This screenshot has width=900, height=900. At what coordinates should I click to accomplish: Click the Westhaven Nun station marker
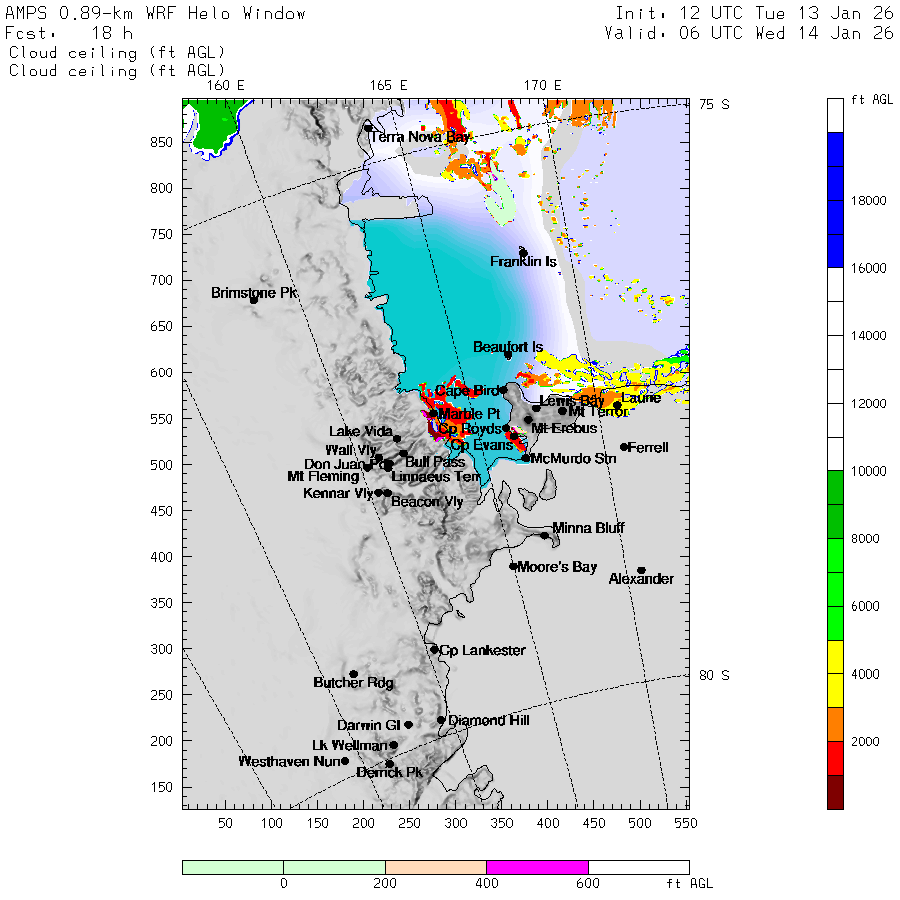tap(345, 761)
